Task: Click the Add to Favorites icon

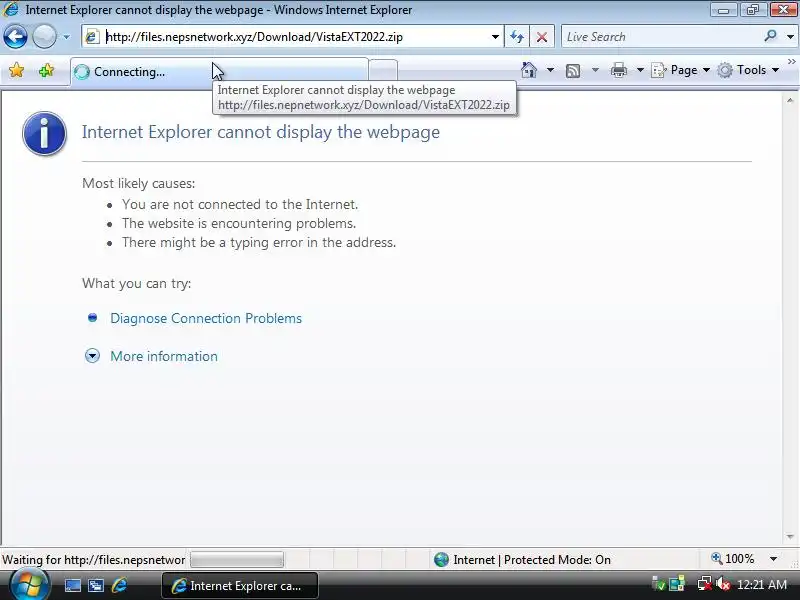Action: (x=46, y=70)
